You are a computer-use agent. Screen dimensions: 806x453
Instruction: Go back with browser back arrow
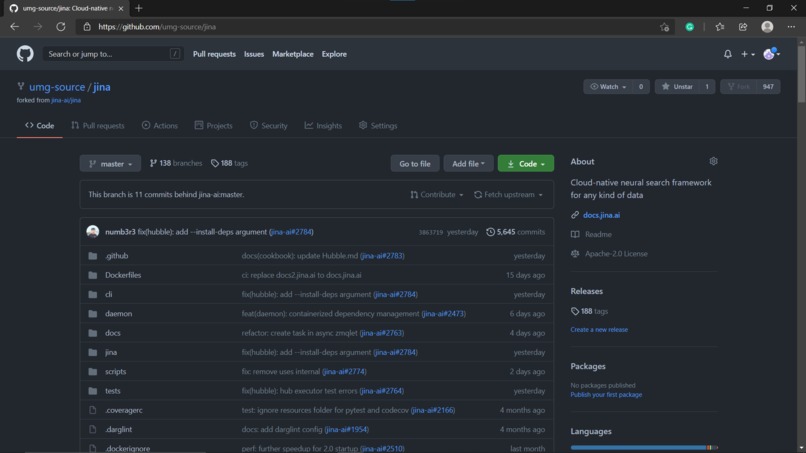point(14,27)
